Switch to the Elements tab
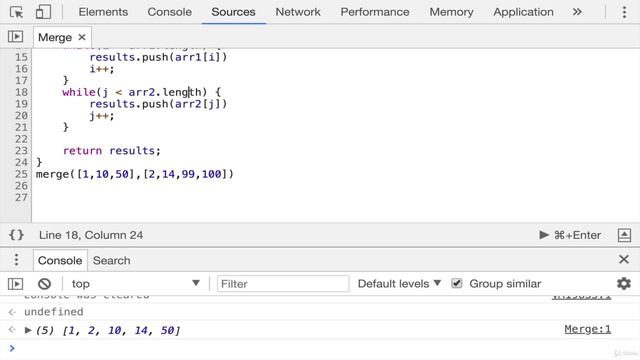 coord(103,12)
